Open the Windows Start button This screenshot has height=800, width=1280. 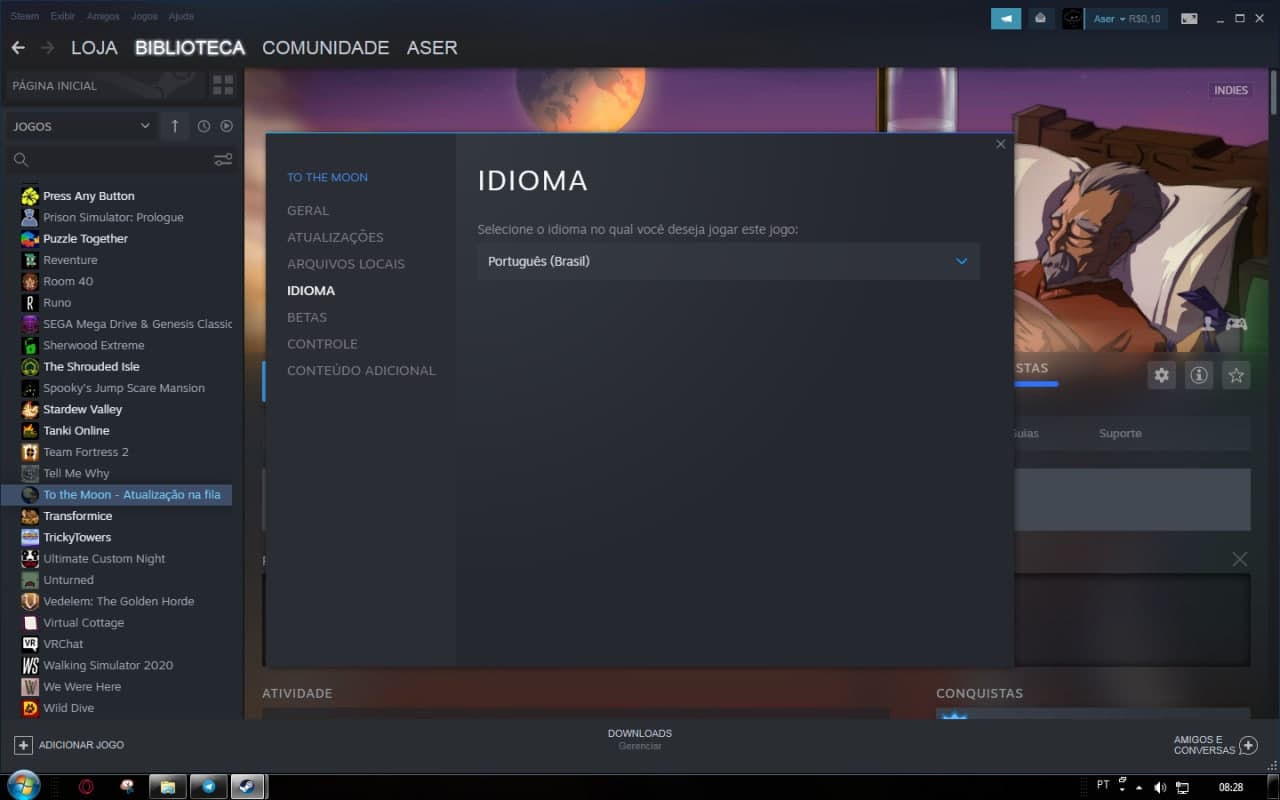click(23, 785)
